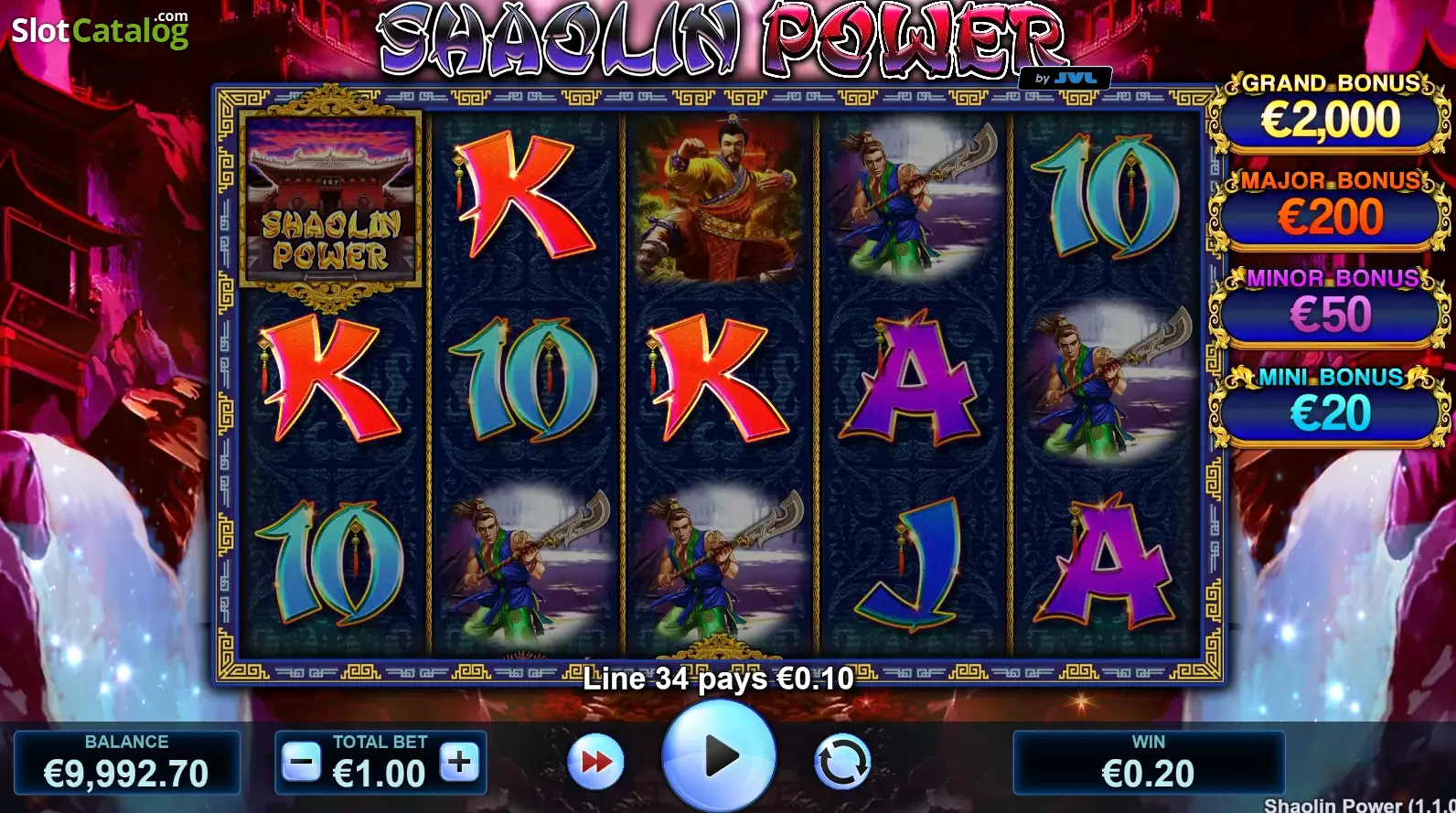This screenshot has height=813, width=1456.
Task: Activate the red fast-forward turbo button
Action: [x=596, y=761]
